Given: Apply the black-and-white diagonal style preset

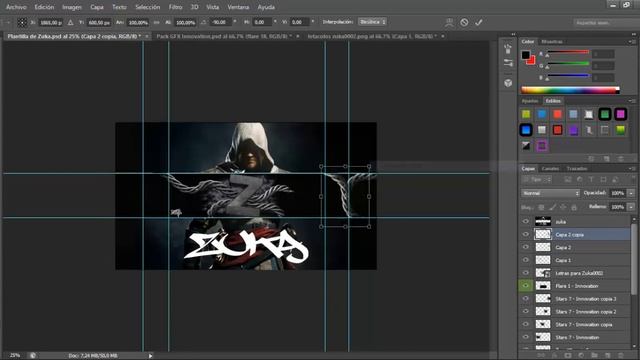Looking at the screenshot, I should [526, 146].
